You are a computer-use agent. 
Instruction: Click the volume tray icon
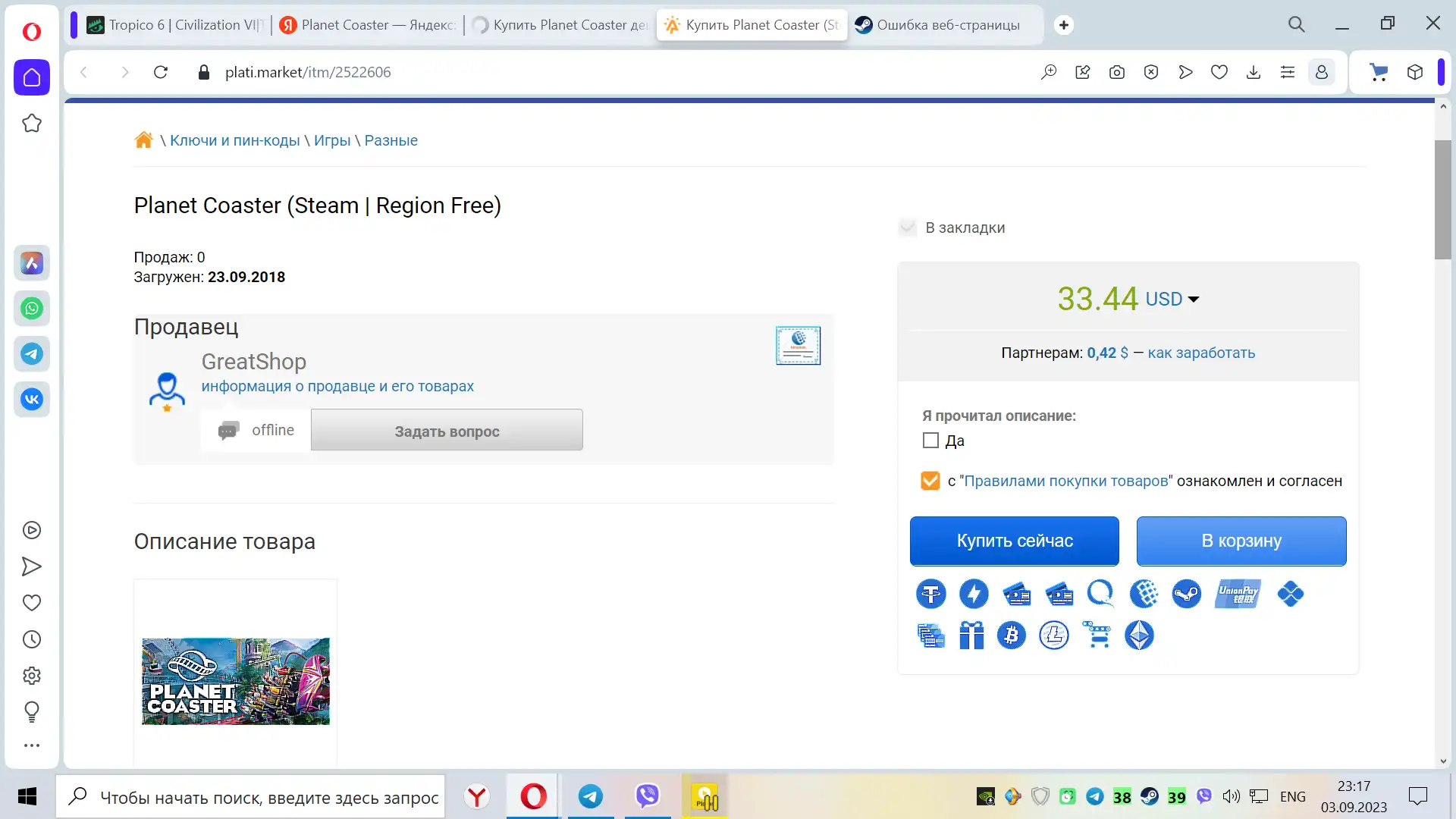click(1231, 796)
